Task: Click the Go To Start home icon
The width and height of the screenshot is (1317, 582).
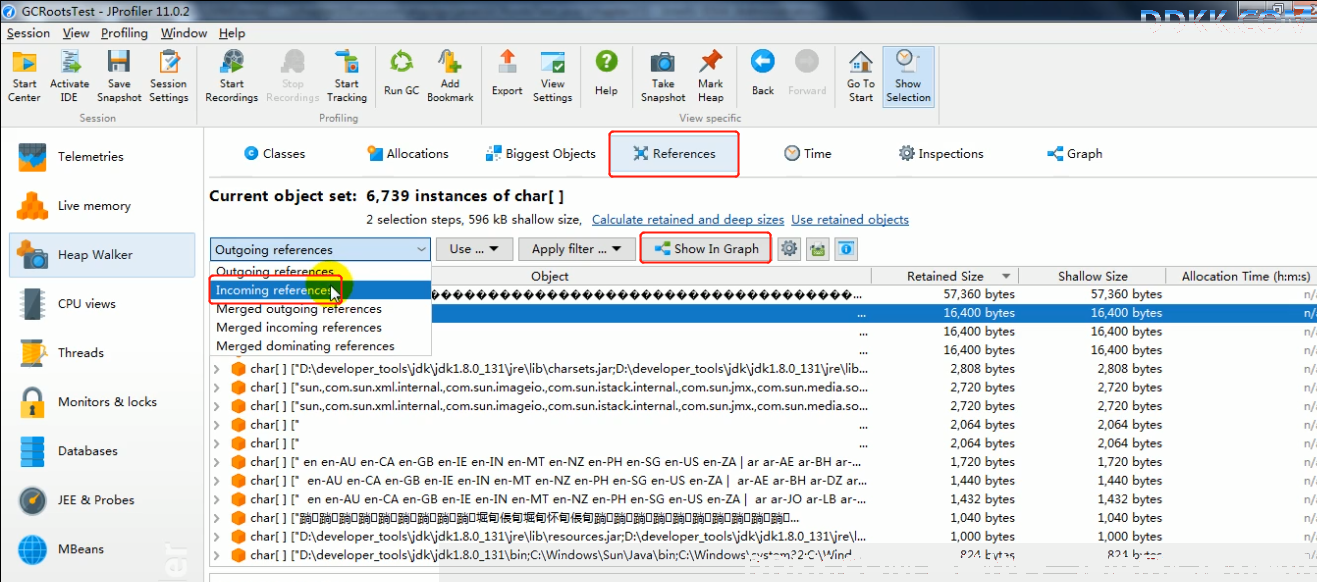Action: click(861, 76)
